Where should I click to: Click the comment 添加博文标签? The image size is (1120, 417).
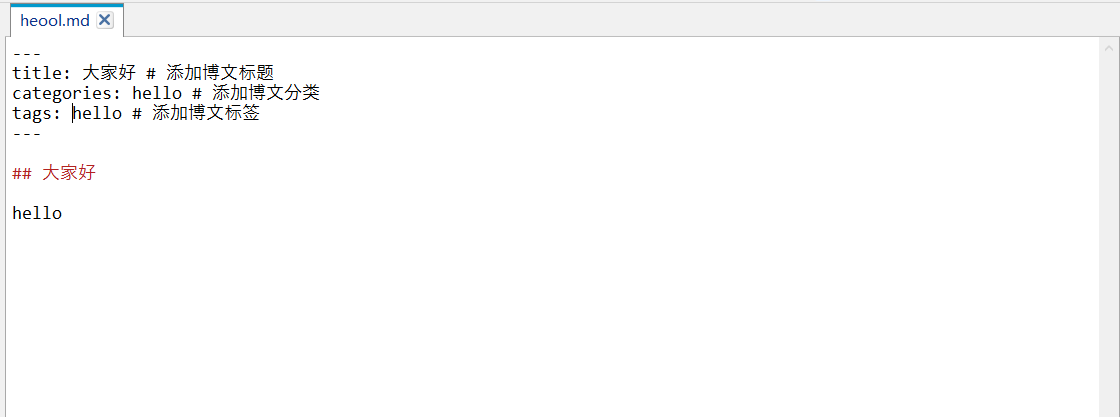point(206,114)
